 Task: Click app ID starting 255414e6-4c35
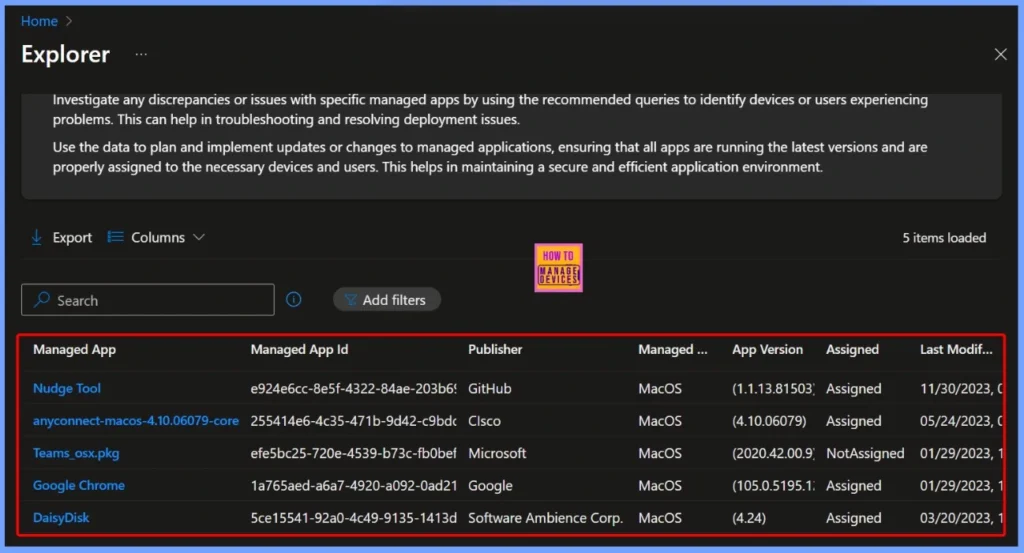click(x=353, y=421)
